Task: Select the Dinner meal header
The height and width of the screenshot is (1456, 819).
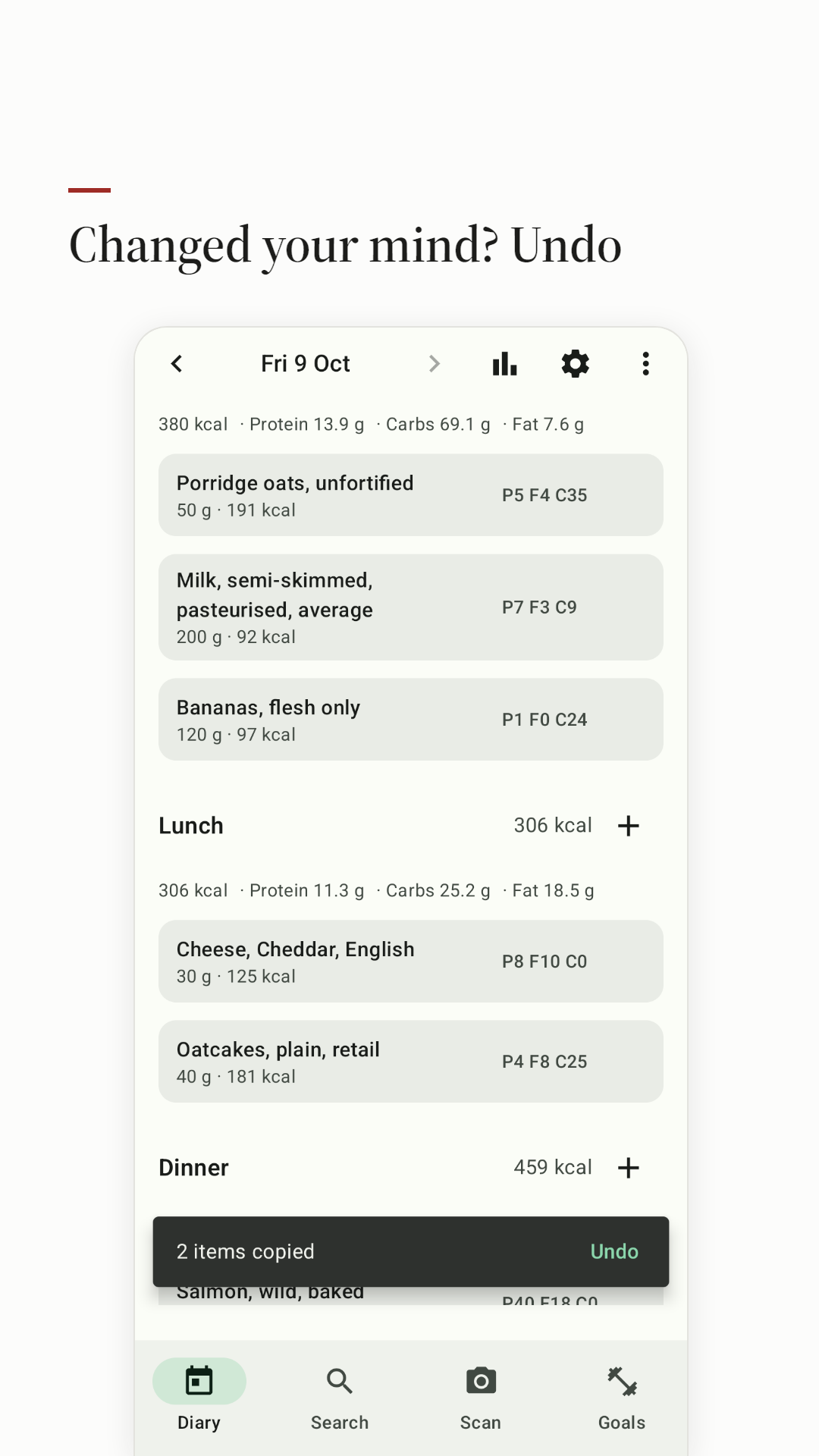Action: [193, 1168]
